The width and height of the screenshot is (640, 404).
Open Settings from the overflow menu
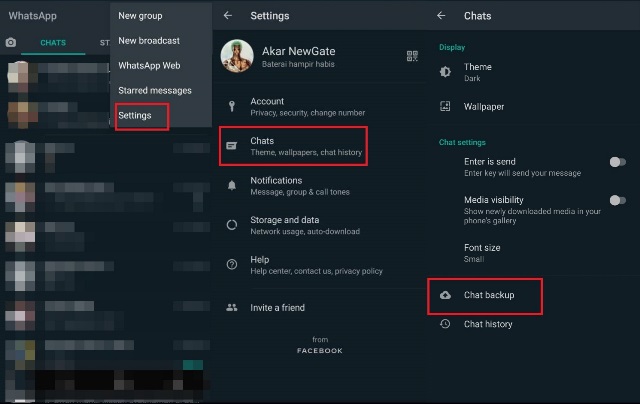(x=135, y=115)
